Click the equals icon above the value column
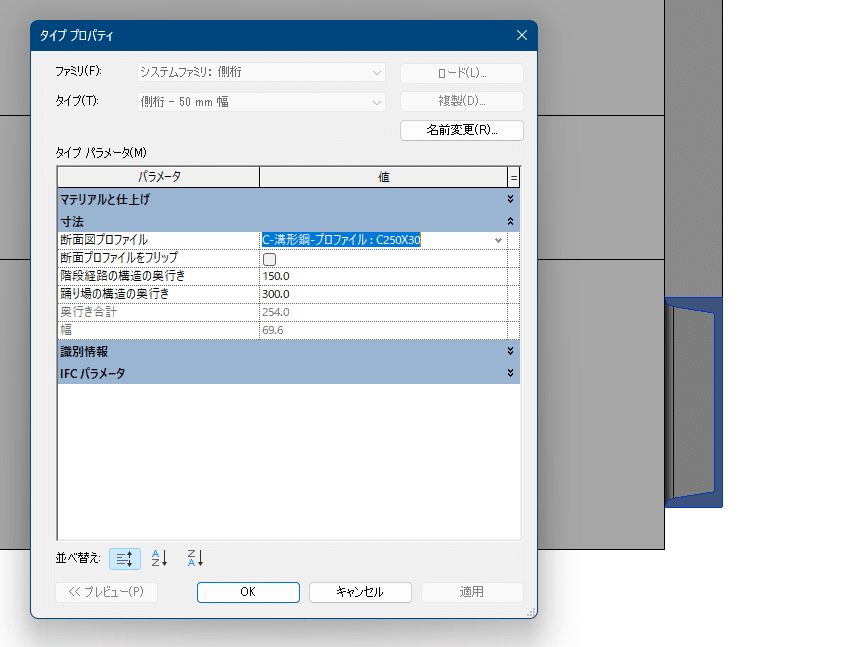Screen dimensions: 847x647 click(513, 176)
